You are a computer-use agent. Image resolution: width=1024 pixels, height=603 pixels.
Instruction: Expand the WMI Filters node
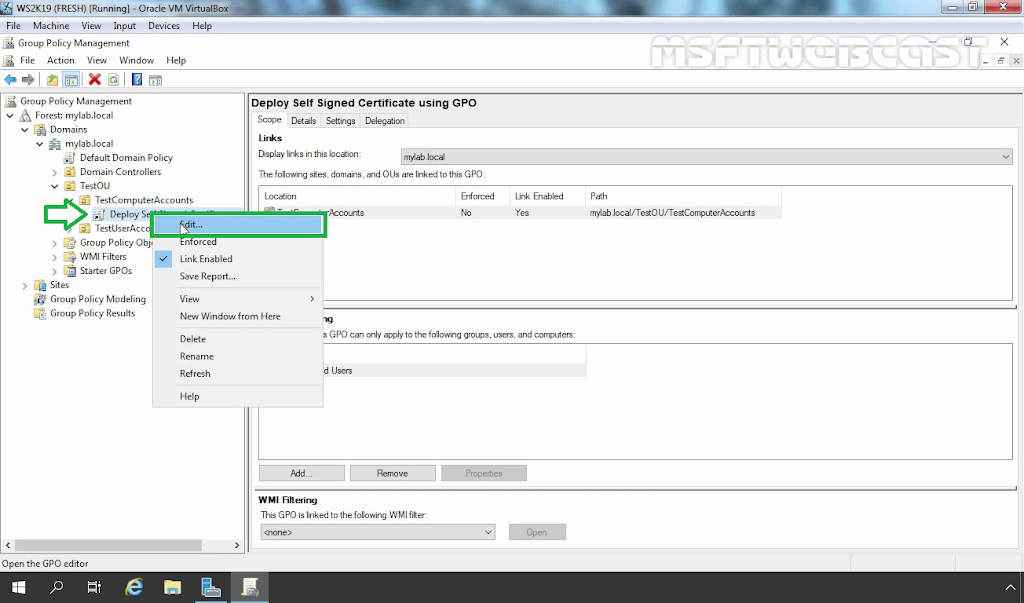pos(55,257)
